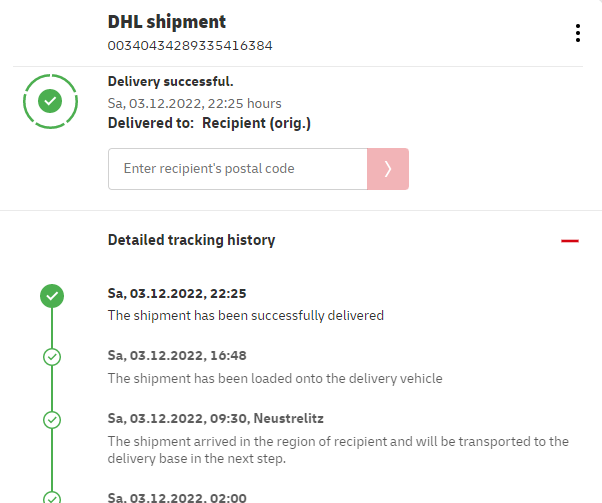Viewport: 602px width, 503px height.
Task: Click the 'loaded onto the delivery vehicle' entry
Action: click(274, 378)
